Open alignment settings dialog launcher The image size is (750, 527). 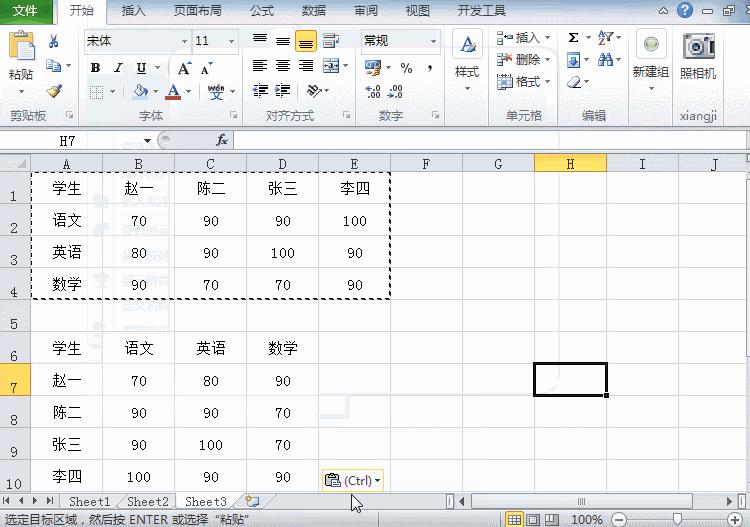point(346,115)
